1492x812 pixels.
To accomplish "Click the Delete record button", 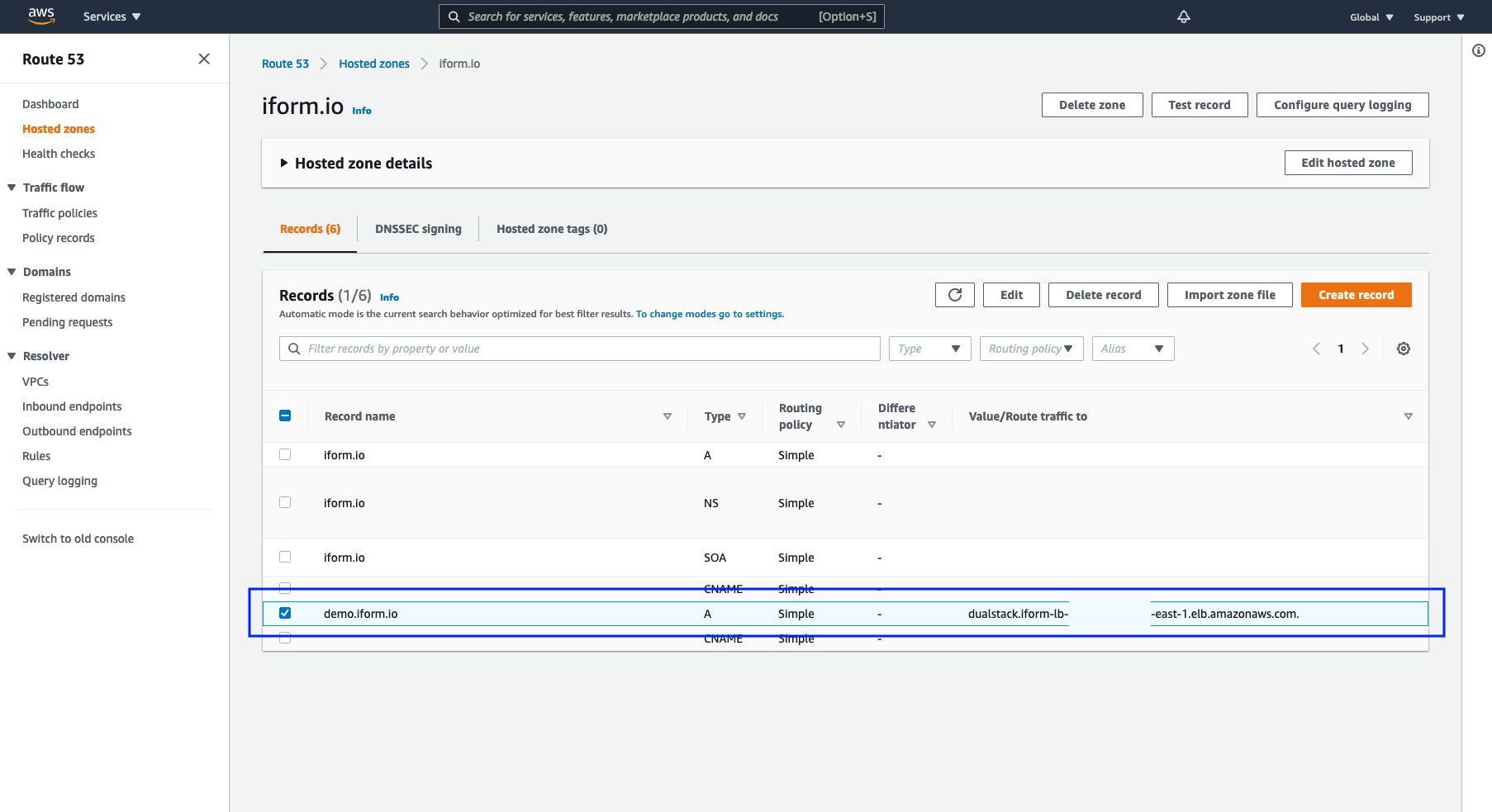I will click(x=1104, y=295).
